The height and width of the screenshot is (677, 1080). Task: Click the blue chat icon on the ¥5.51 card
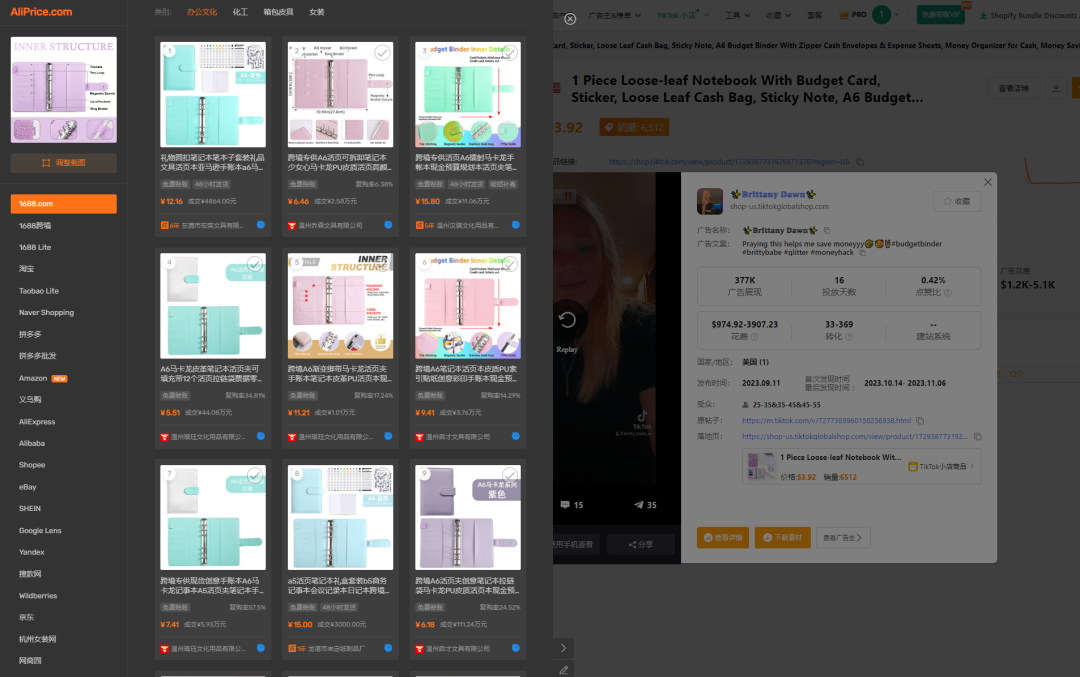(261, 437)
